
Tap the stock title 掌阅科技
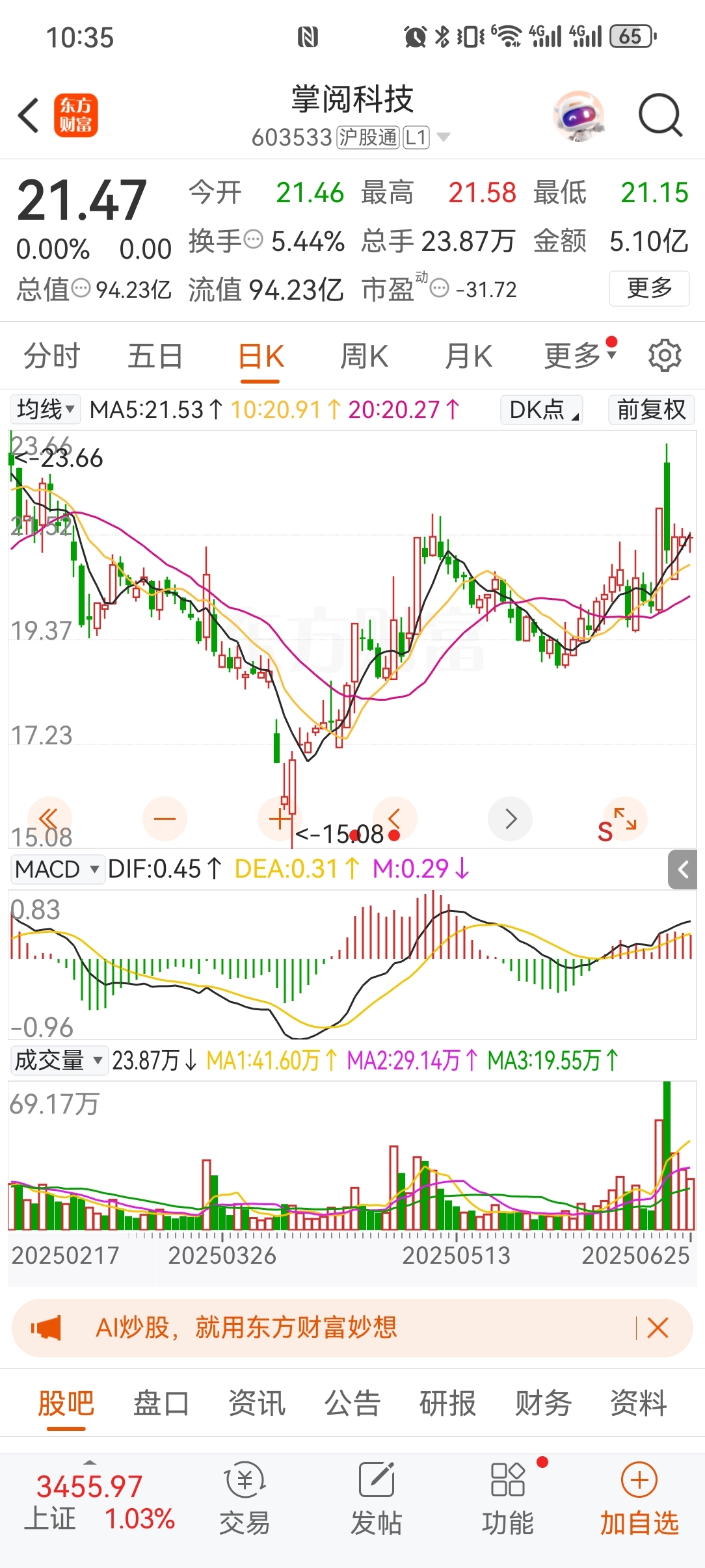point(352,99)
